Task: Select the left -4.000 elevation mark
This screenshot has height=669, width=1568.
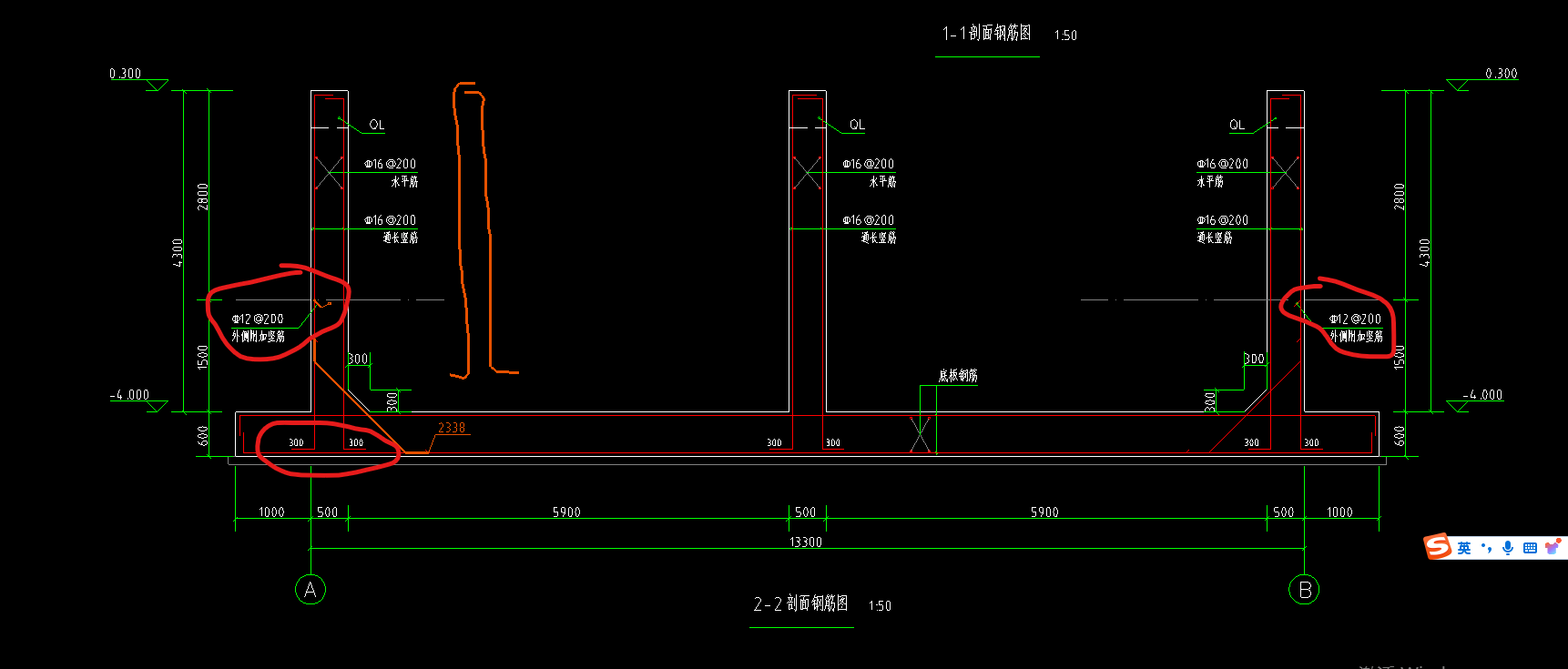Action: point(130,395)
